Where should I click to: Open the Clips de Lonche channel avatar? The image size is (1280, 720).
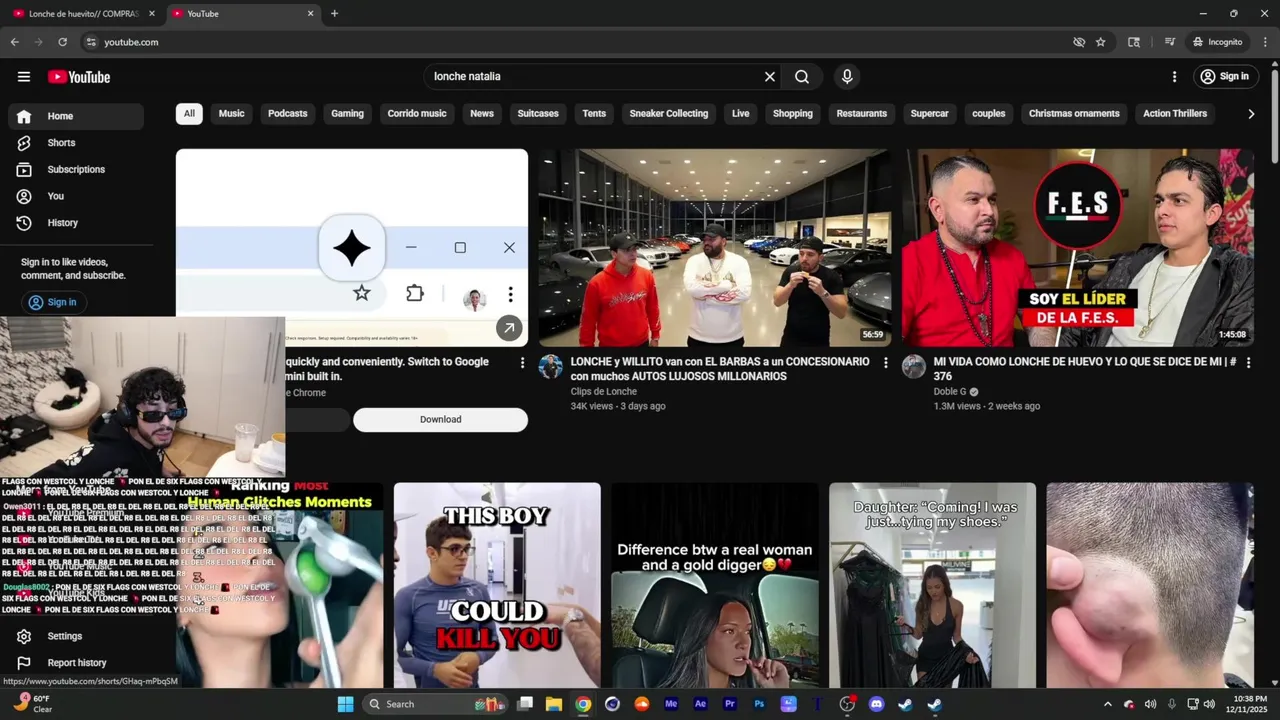551,366
